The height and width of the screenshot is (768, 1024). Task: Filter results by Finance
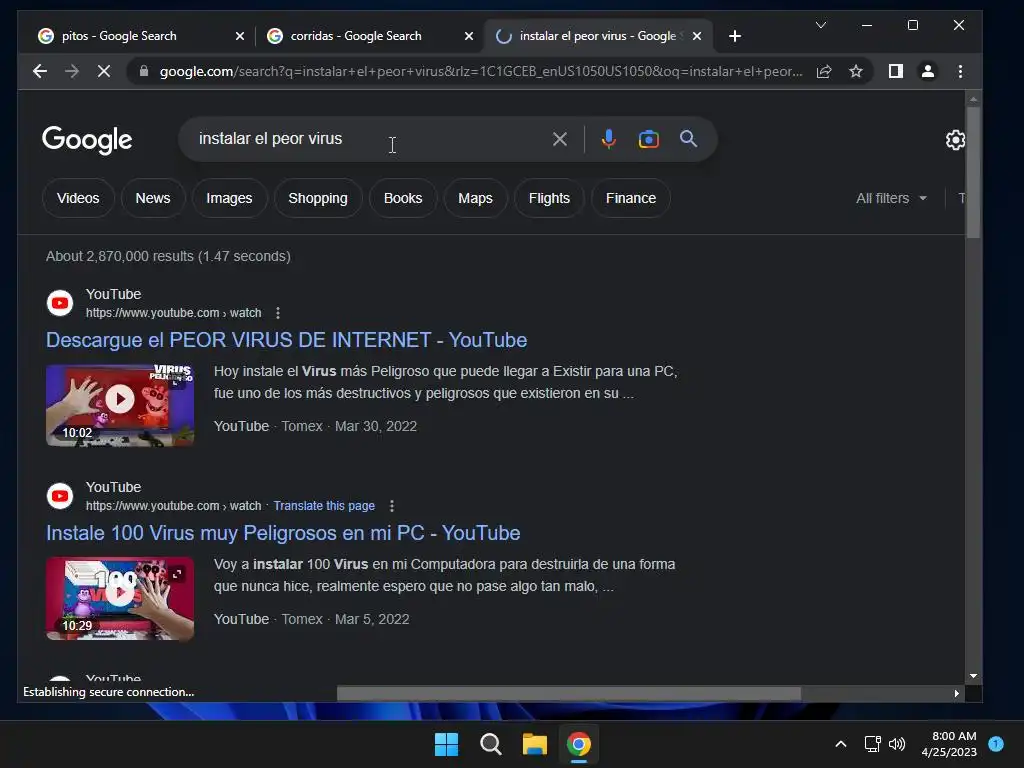631,198
